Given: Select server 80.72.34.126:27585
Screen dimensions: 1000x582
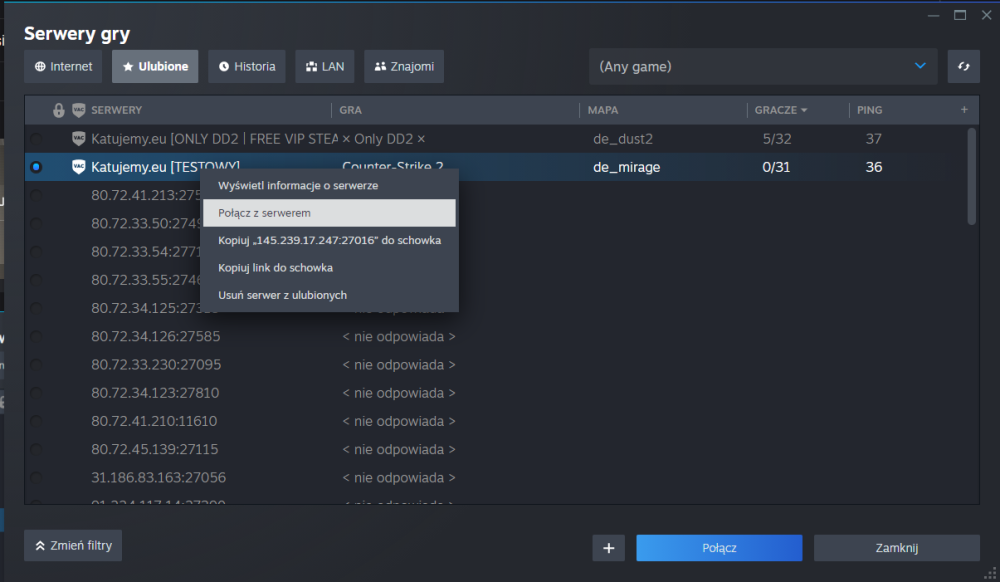Looking at the screenshot, I should point(156,337).
